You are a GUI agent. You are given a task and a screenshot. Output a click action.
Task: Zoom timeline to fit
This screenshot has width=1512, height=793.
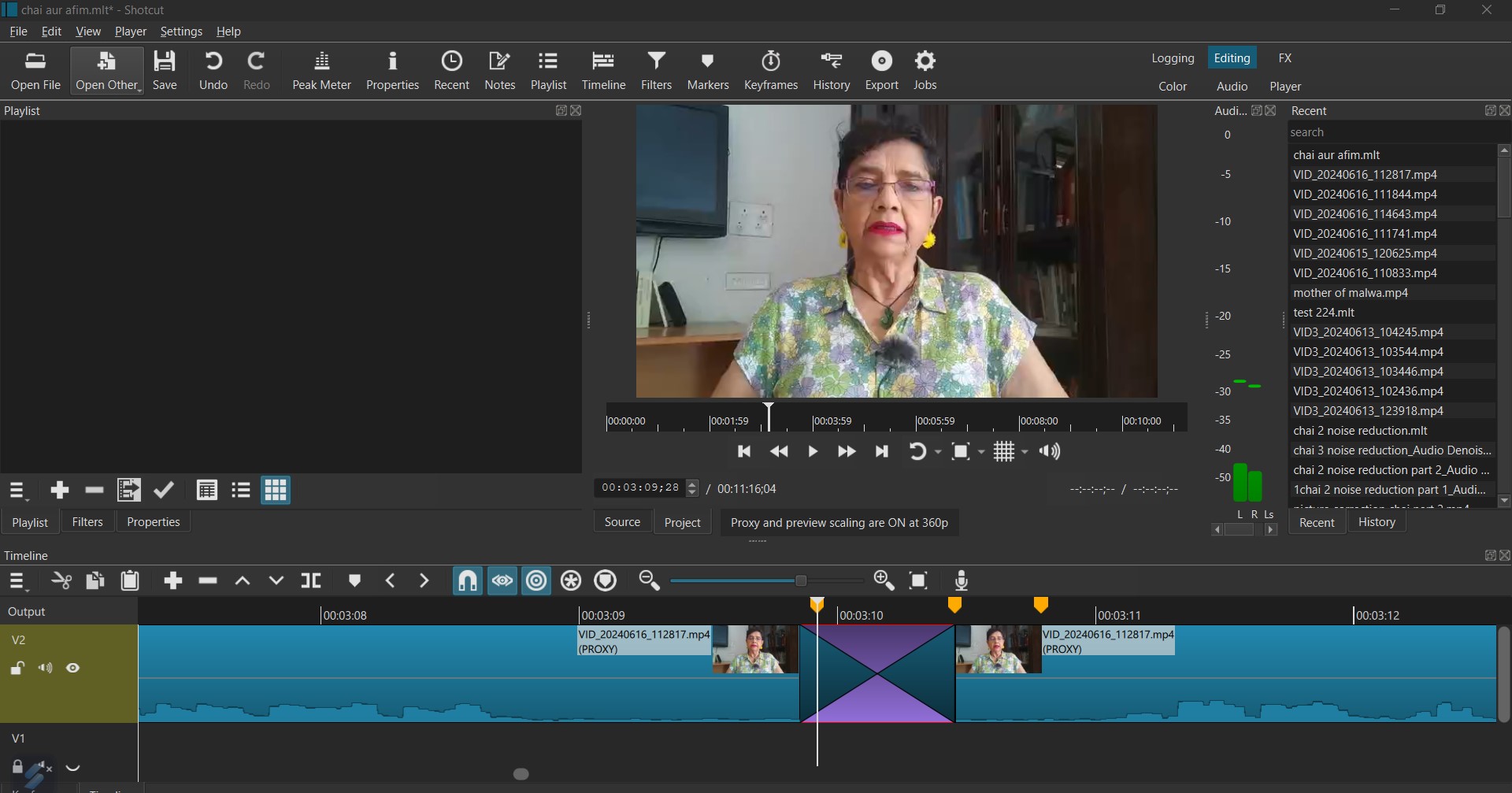(x=918, y=581)
